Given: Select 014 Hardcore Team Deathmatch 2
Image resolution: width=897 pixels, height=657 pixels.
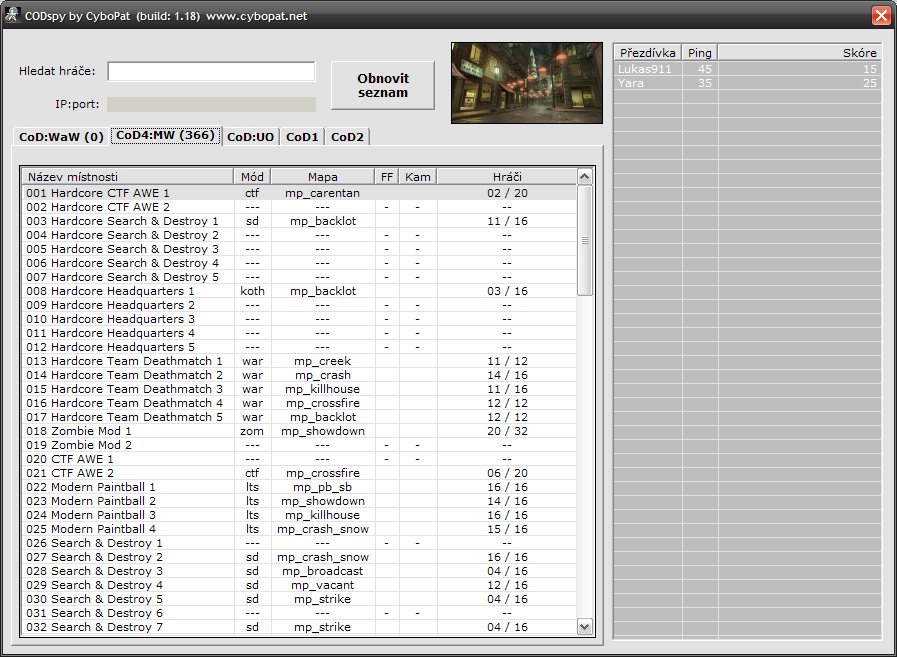Looking at the screenshot, I should click(x=299, y=375).
